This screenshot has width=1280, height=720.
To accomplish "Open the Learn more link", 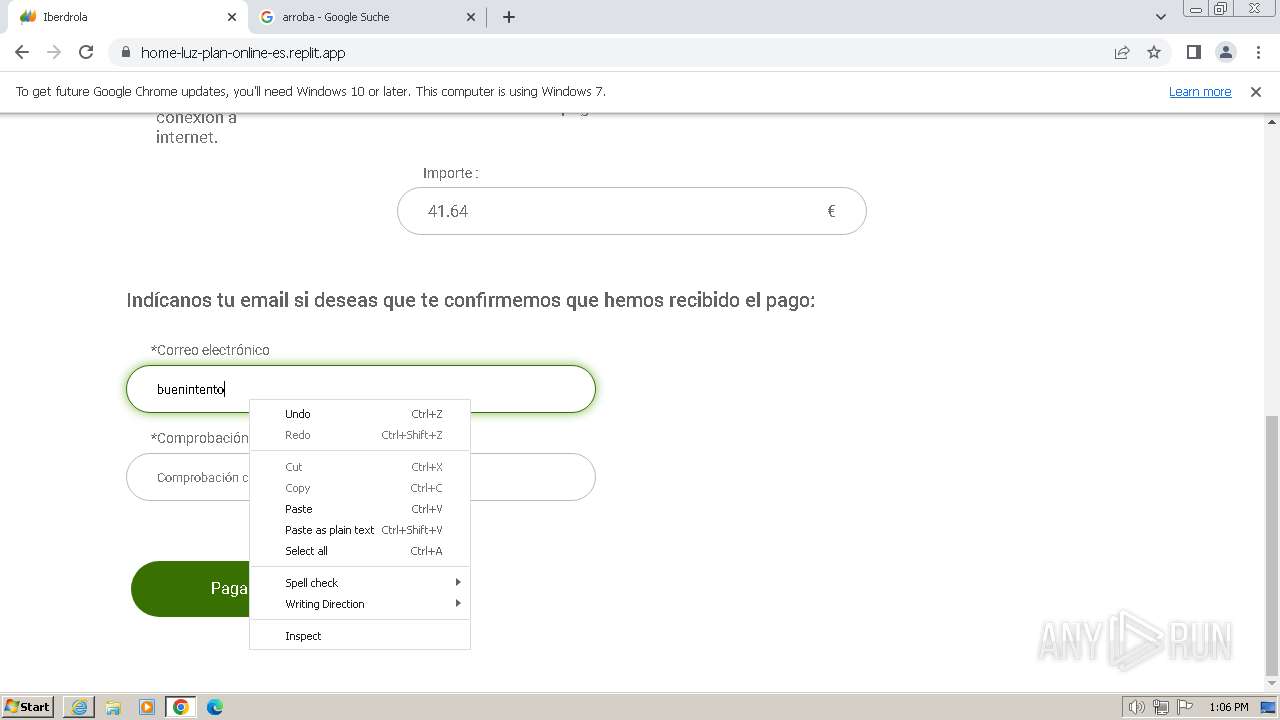I will (1200, 92).
